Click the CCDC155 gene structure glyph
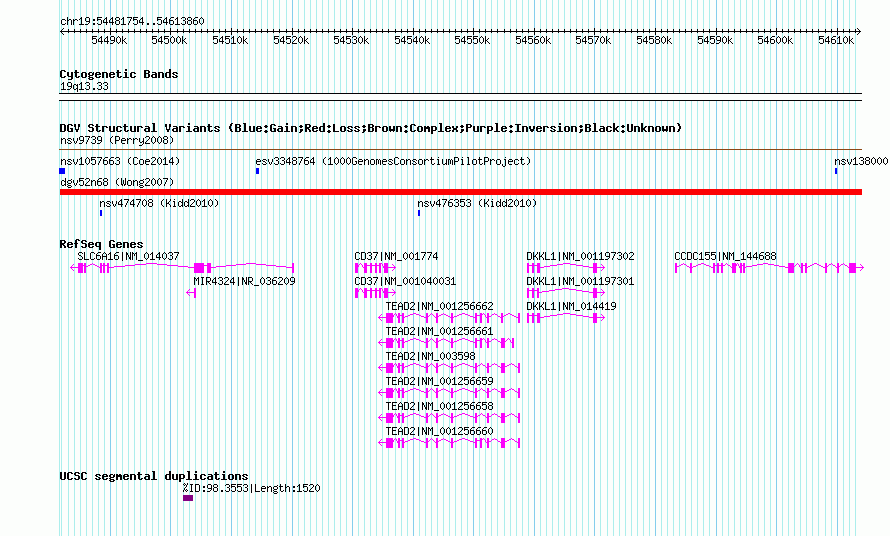 click(x=769, y=267)
